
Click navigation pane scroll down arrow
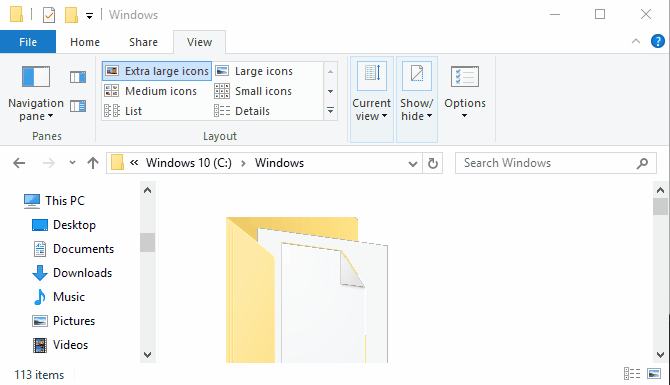(x=147, y=355)
